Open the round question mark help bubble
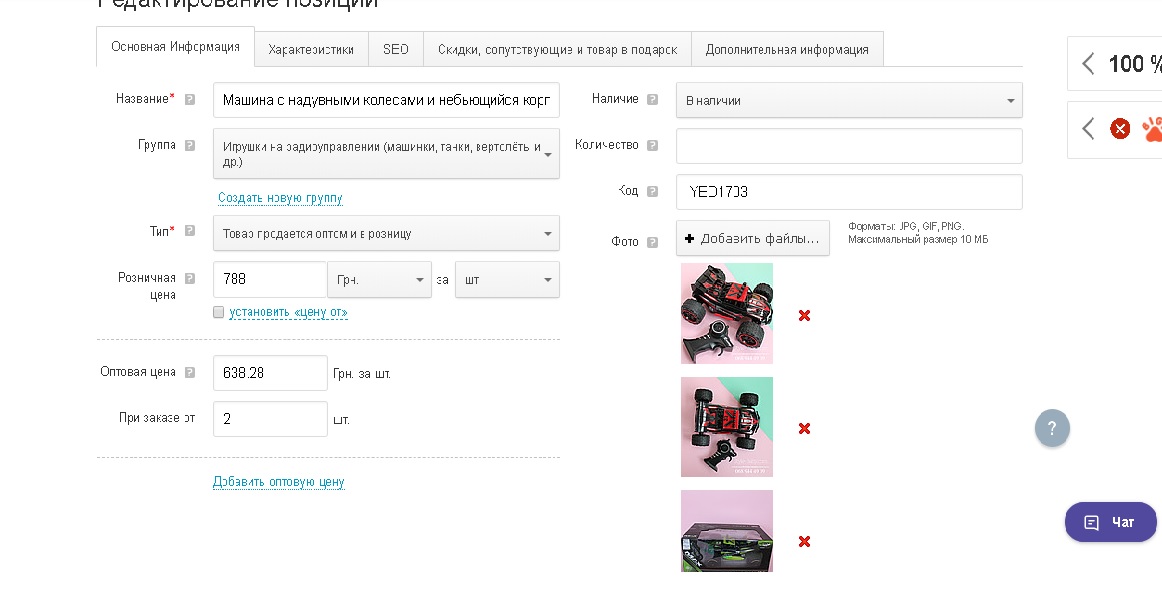 [x=1052, y=428]
